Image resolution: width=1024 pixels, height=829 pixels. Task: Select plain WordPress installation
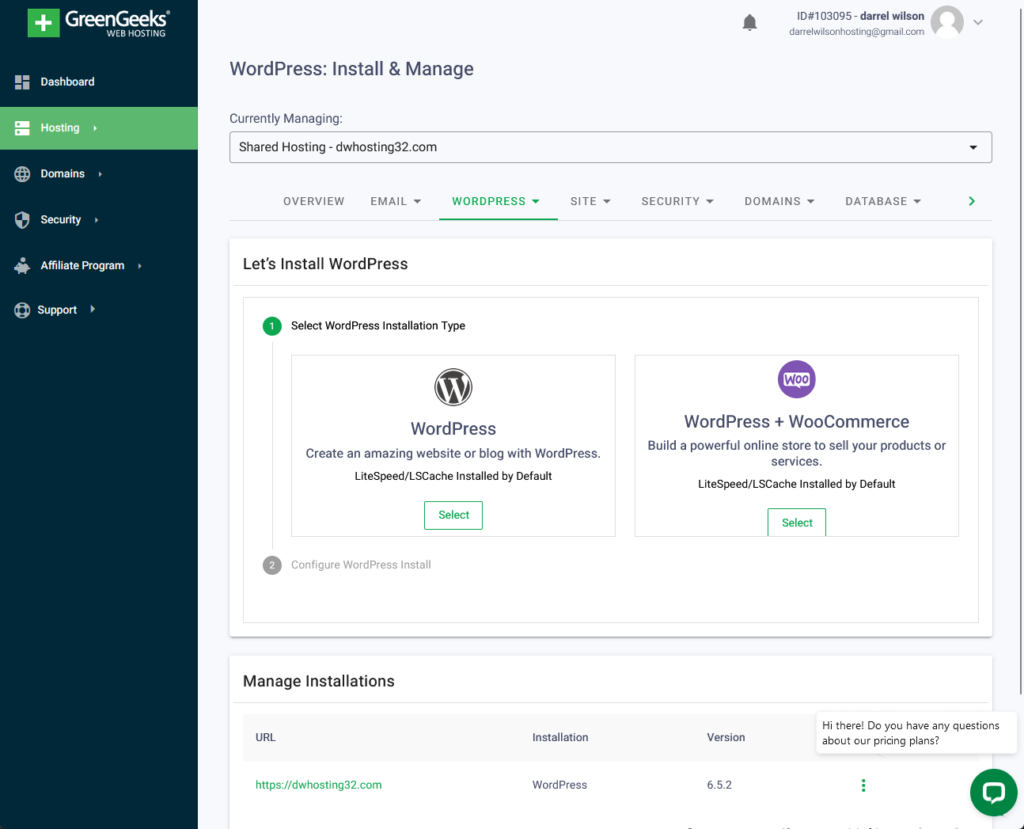[453, 515]
